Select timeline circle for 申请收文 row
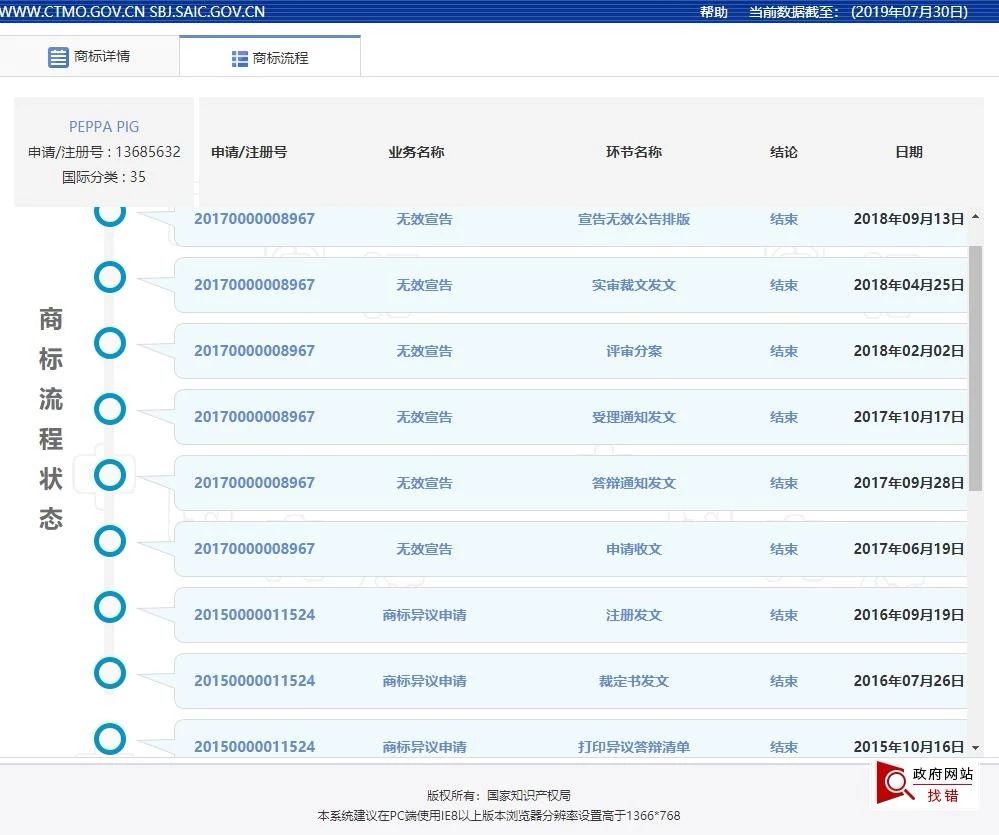 [x=110, y=541]
